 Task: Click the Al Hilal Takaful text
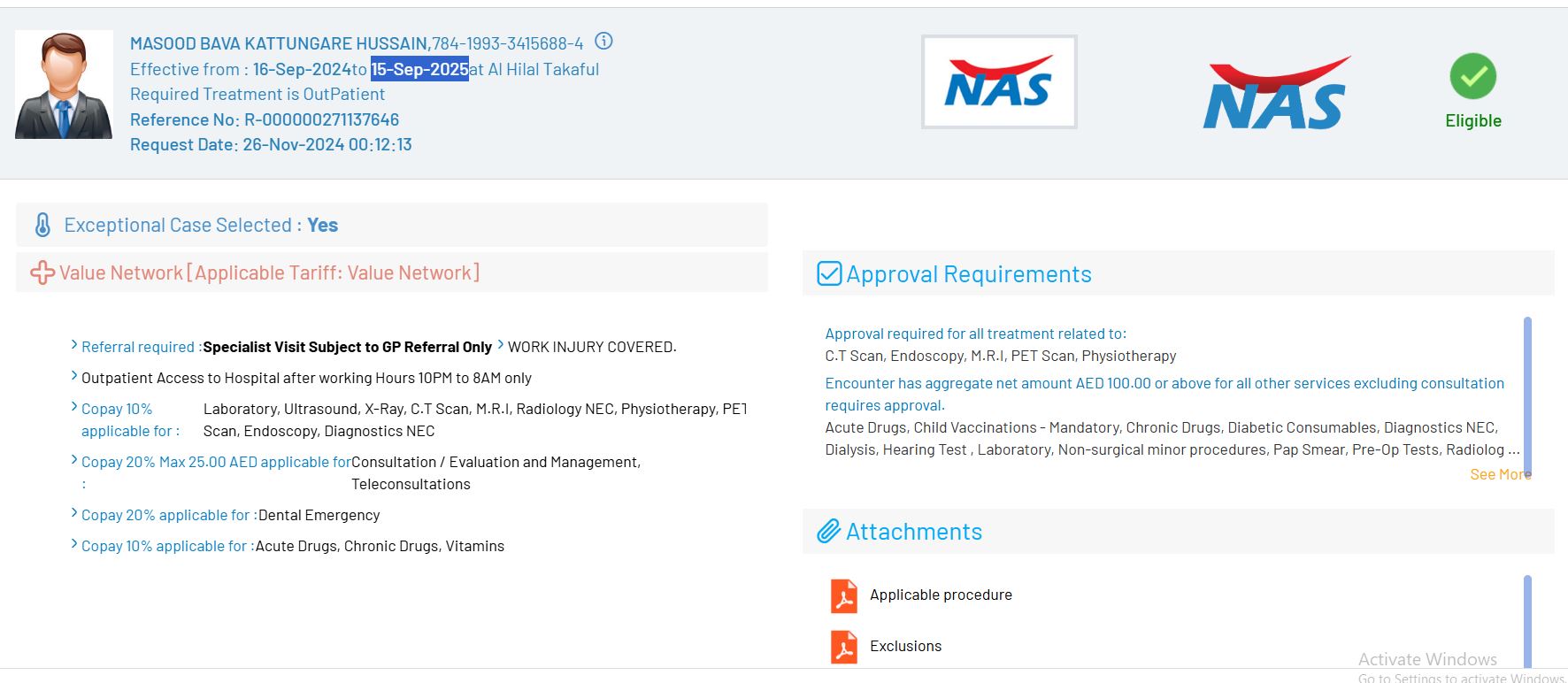coord(543,69)
